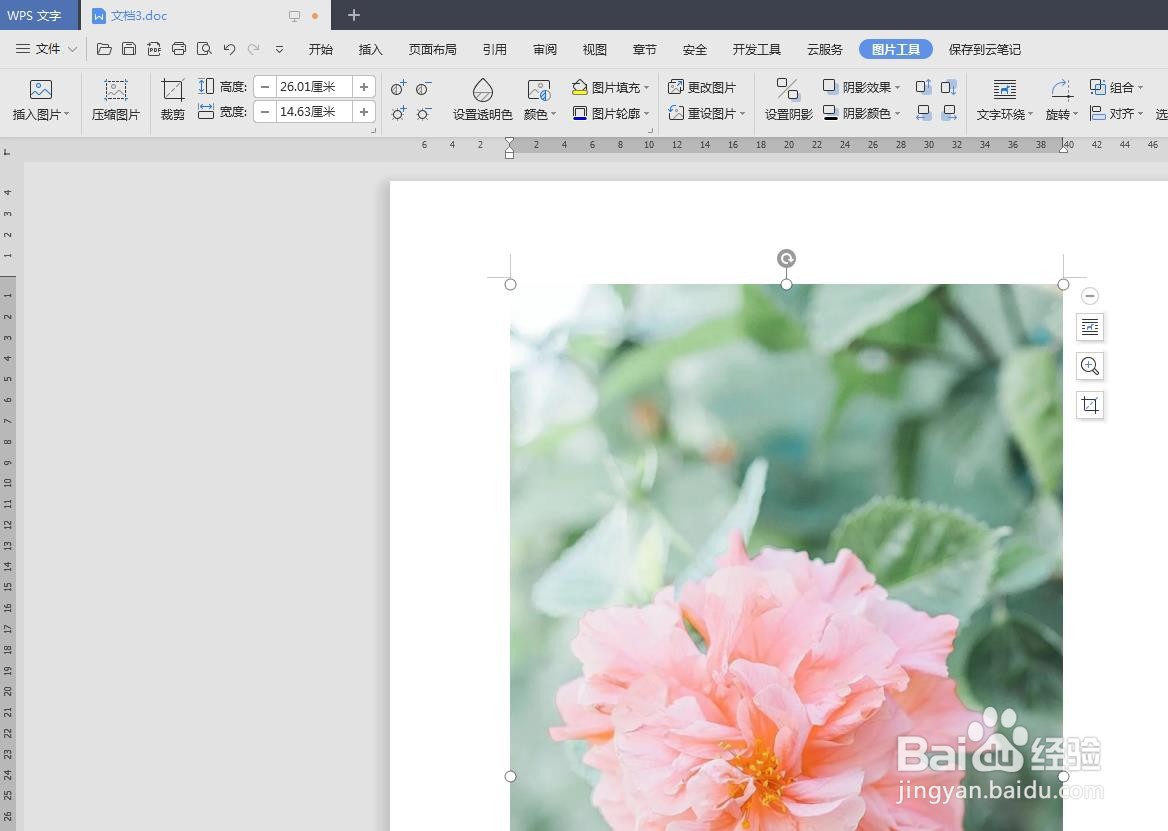Screen dimensions: 1168x831
Task: Click Change Picture (更改图片) button
Action: [x=702, y=87]
